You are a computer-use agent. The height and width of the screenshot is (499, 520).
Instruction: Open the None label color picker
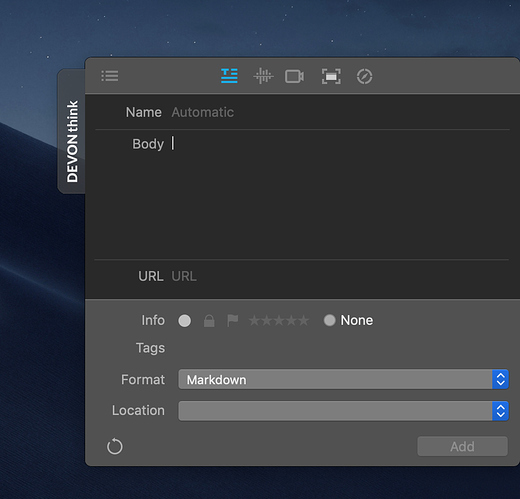[x=348, y=320]
